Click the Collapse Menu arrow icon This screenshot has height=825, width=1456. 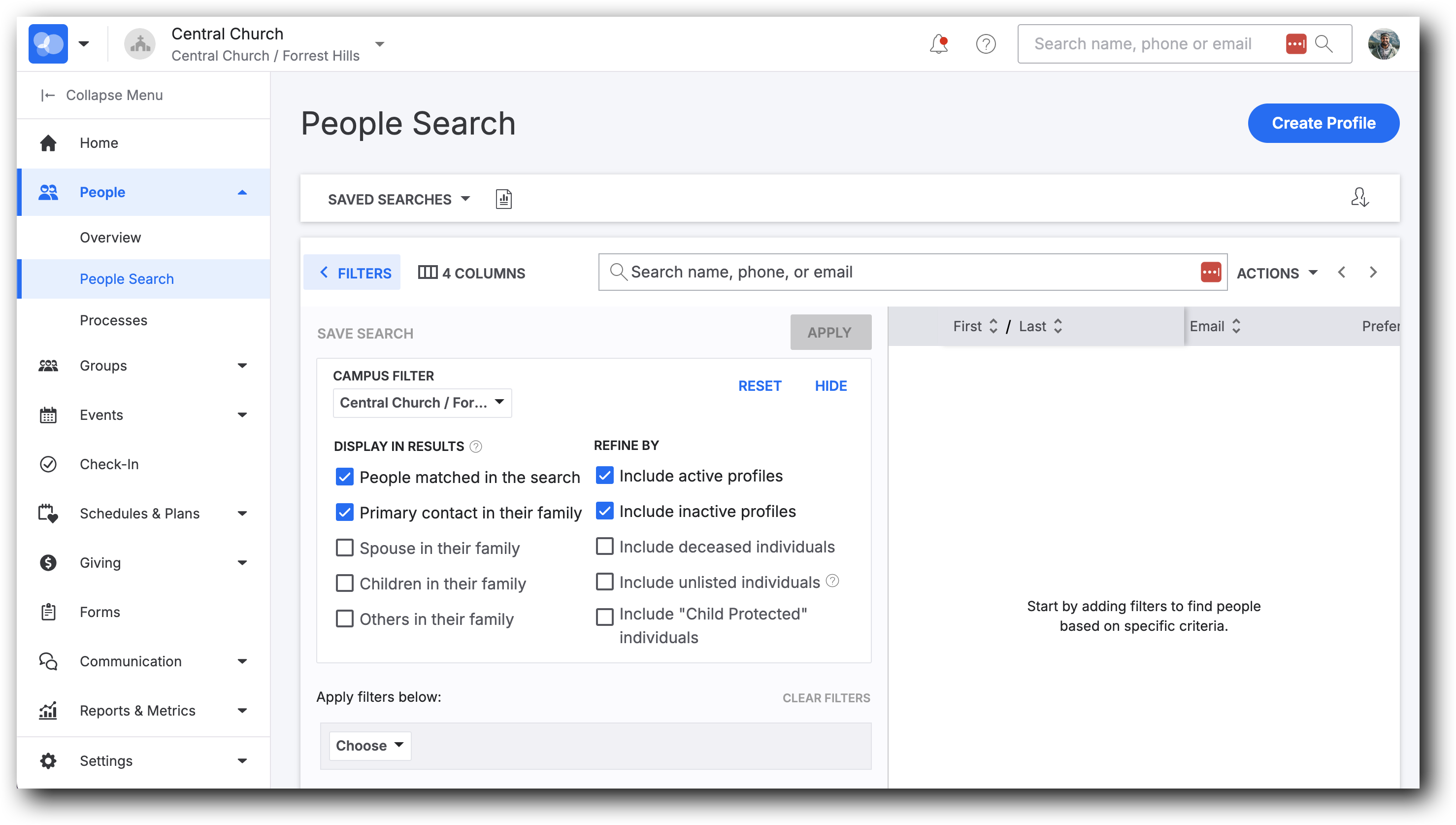(x=48, y=95)
